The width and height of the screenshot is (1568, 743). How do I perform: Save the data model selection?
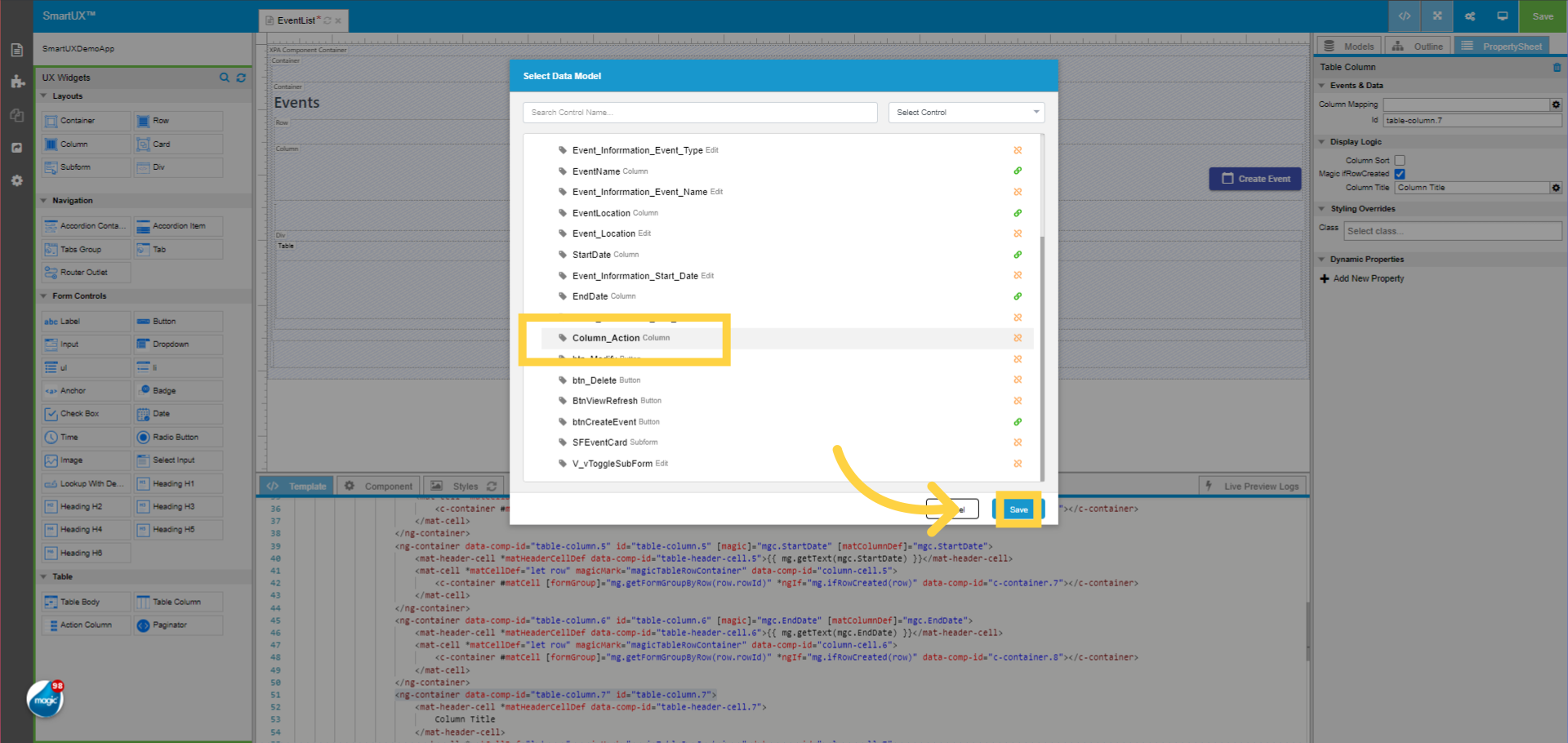coord(1018,509)
